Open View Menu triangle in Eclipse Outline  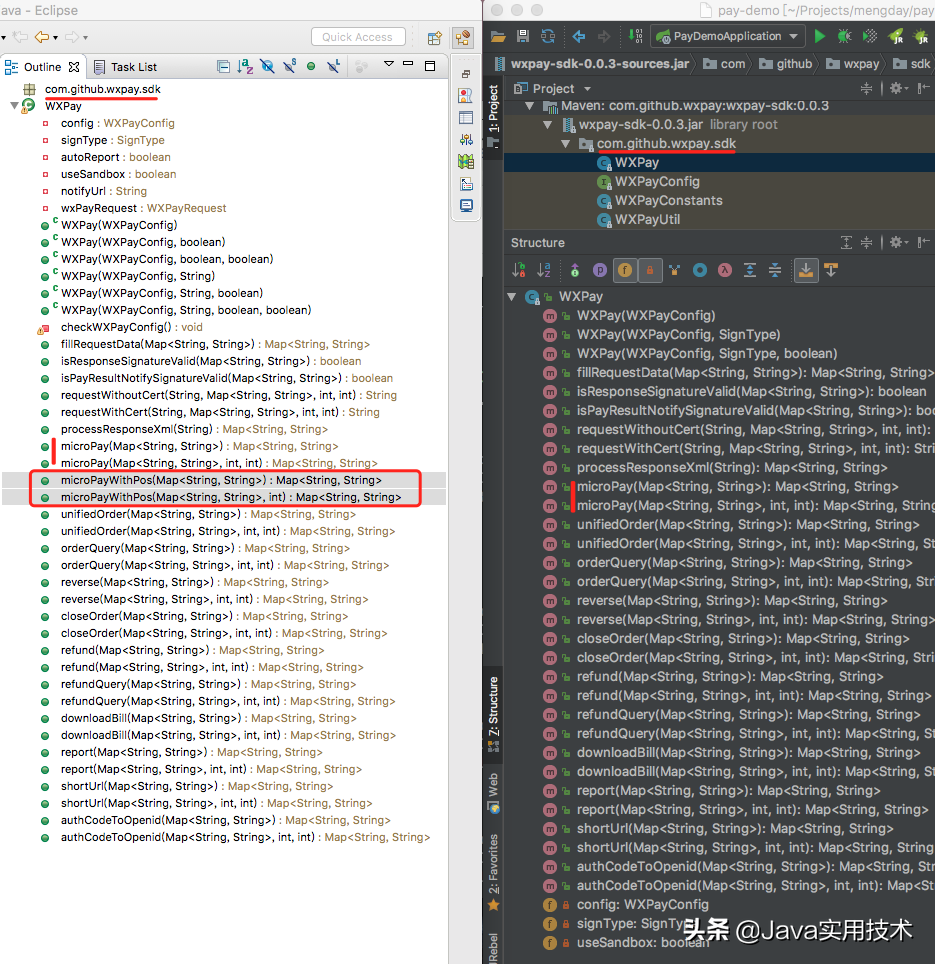[389, 63]
